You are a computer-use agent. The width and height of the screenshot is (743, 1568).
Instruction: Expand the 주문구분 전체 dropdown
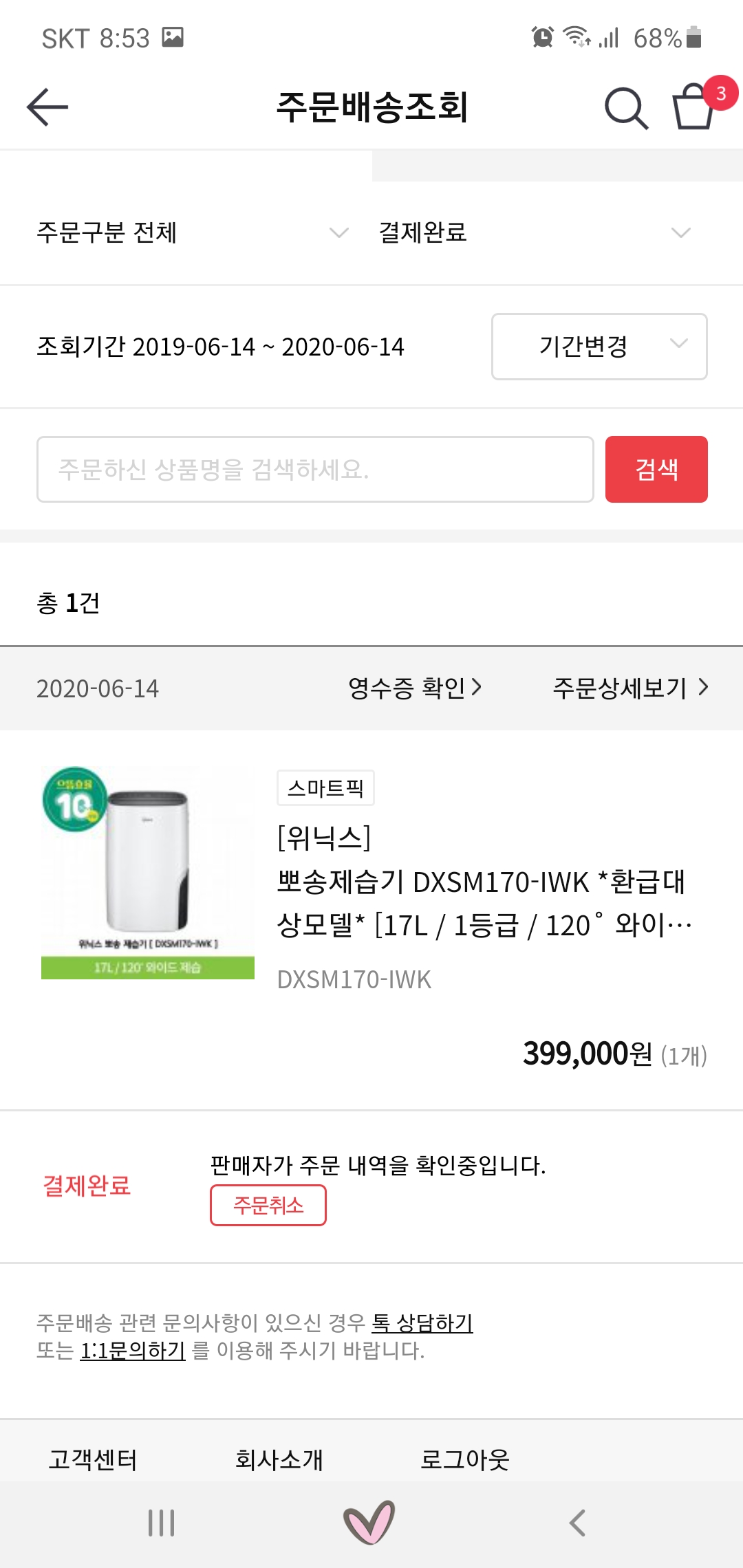point(193,232)
